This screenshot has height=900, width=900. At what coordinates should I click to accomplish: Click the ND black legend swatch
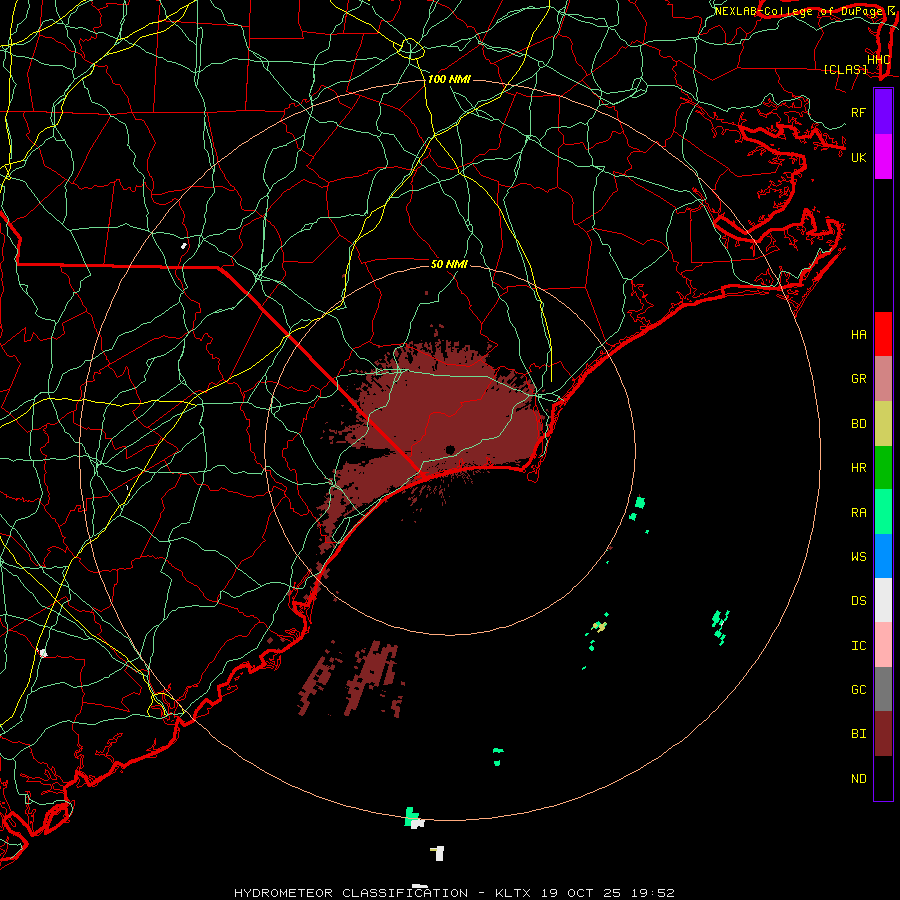pyautogui.click(x=883, y=778)
